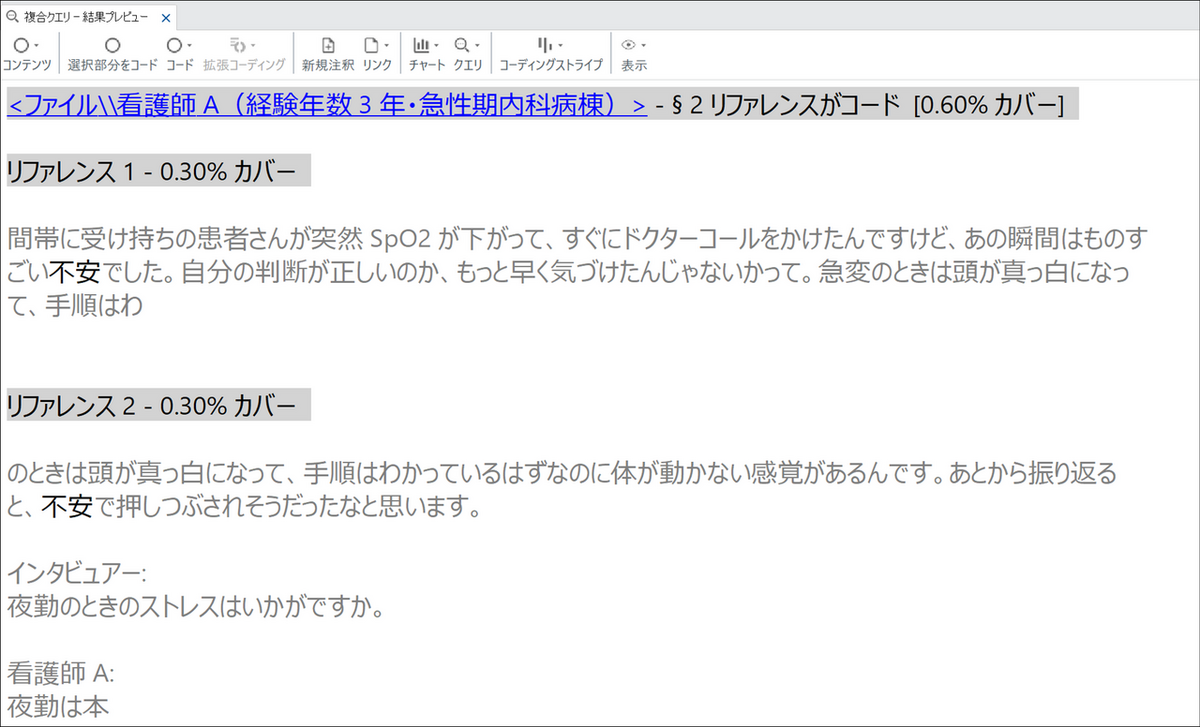Screen dimensions: 1200x727
Task: Close the 複合クエリ結果プレビュー tab
Action: click(x=166, y=18)
